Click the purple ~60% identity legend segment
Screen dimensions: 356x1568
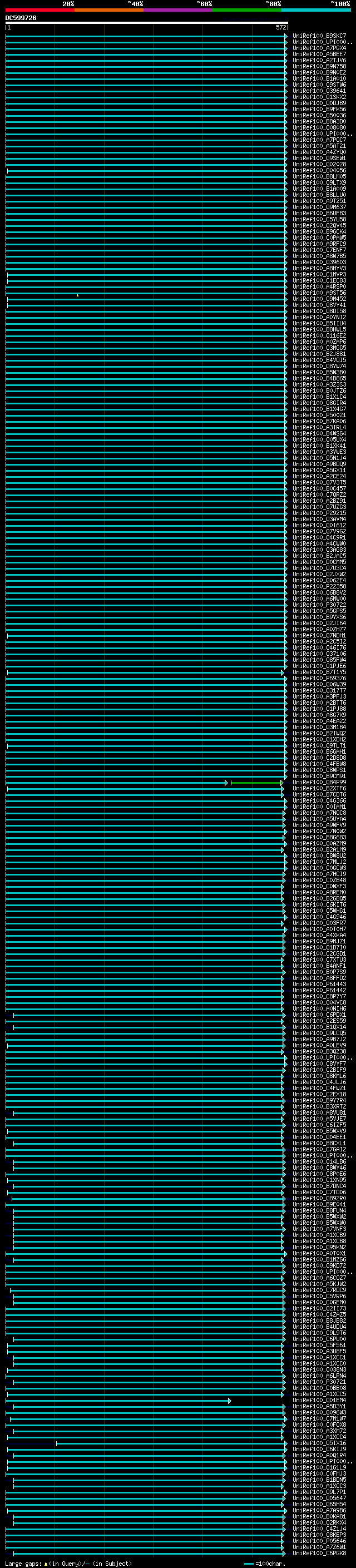tap(177, 11)
